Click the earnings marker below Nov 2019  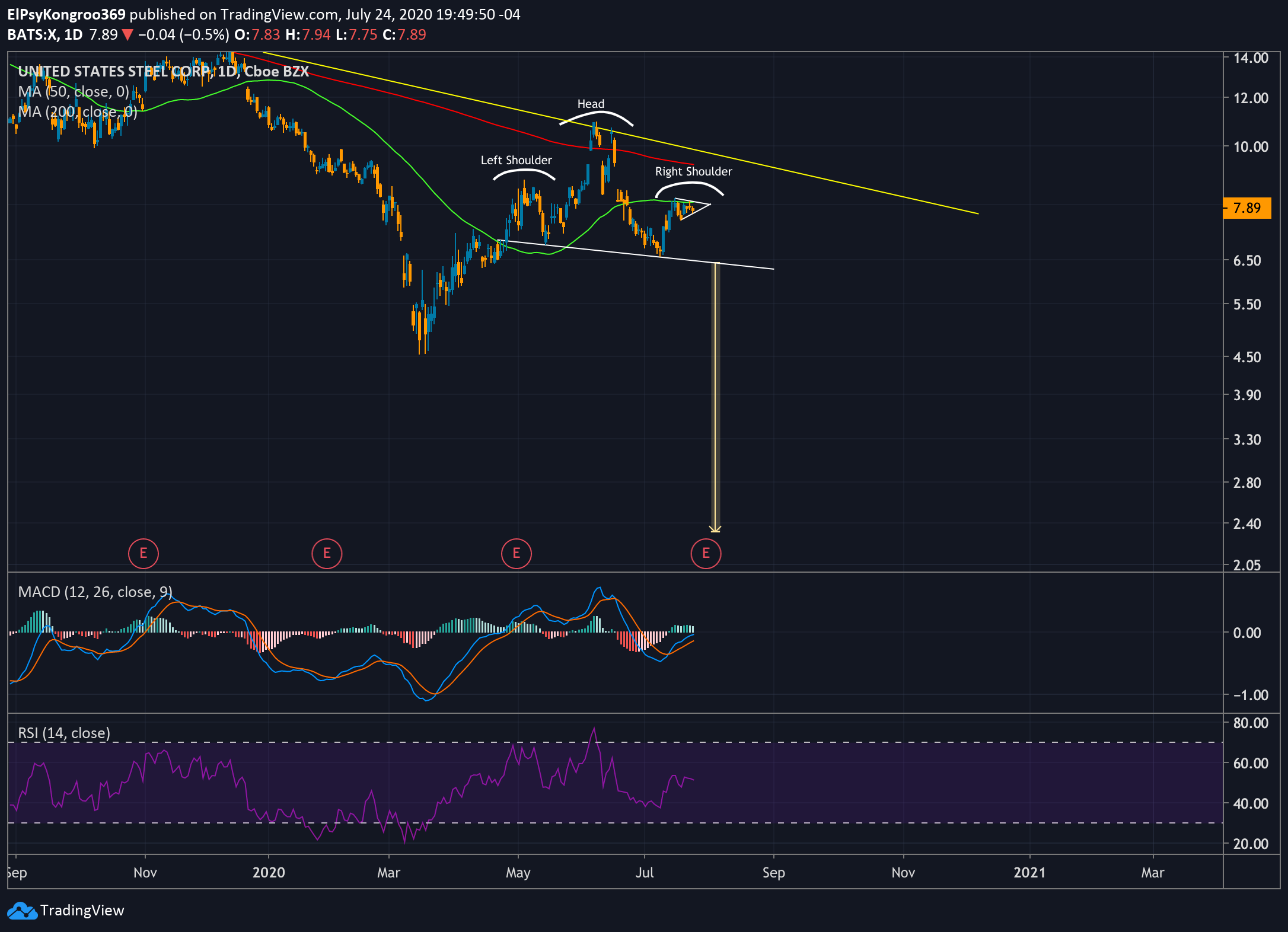click(143, 553)
